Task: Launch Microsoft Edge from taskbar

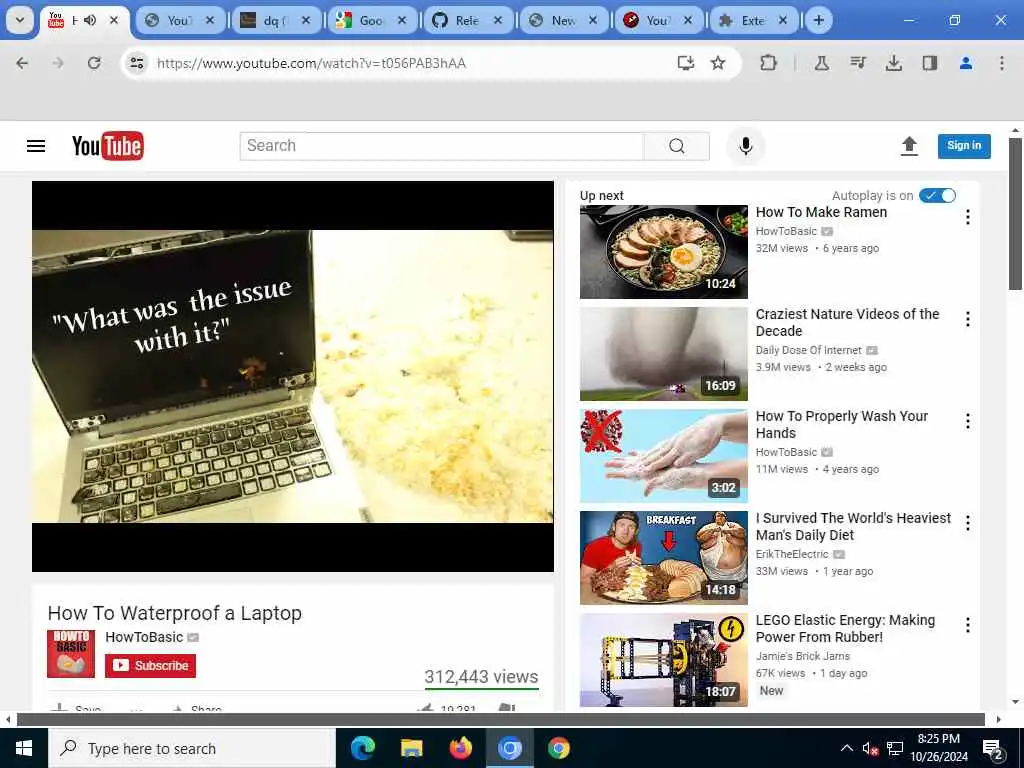Action: pos(363,748)
